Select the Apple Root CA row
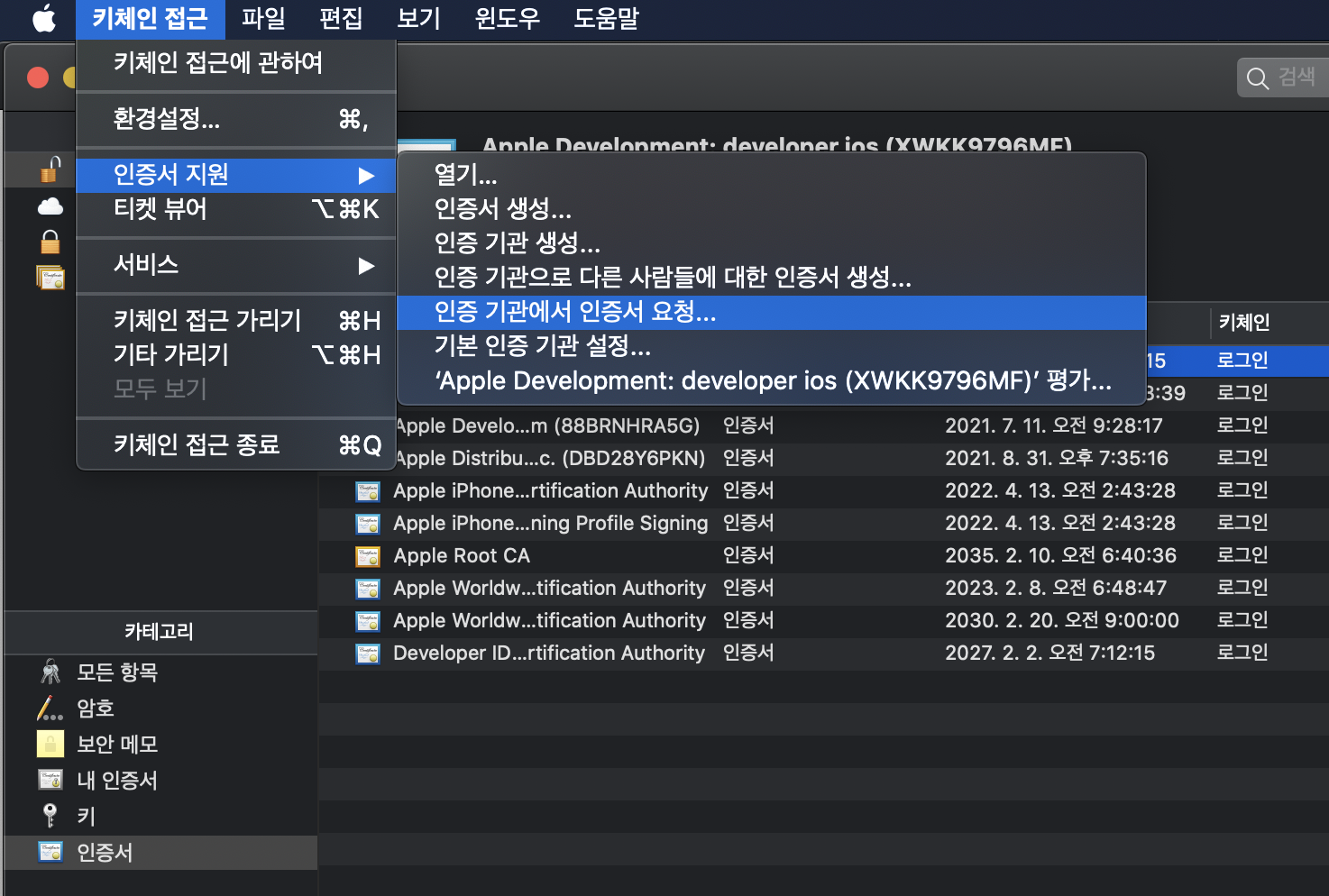Screen dimensions: 1329x896 point(823,556)
